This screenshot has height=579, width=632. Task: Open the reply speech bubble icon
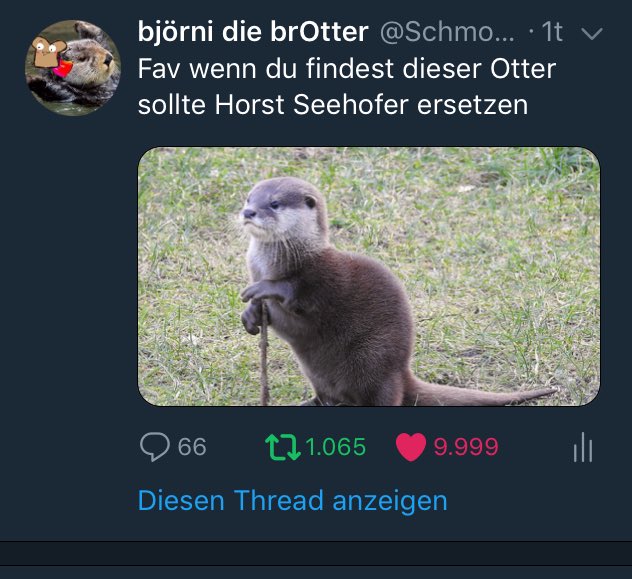[154, 446]
